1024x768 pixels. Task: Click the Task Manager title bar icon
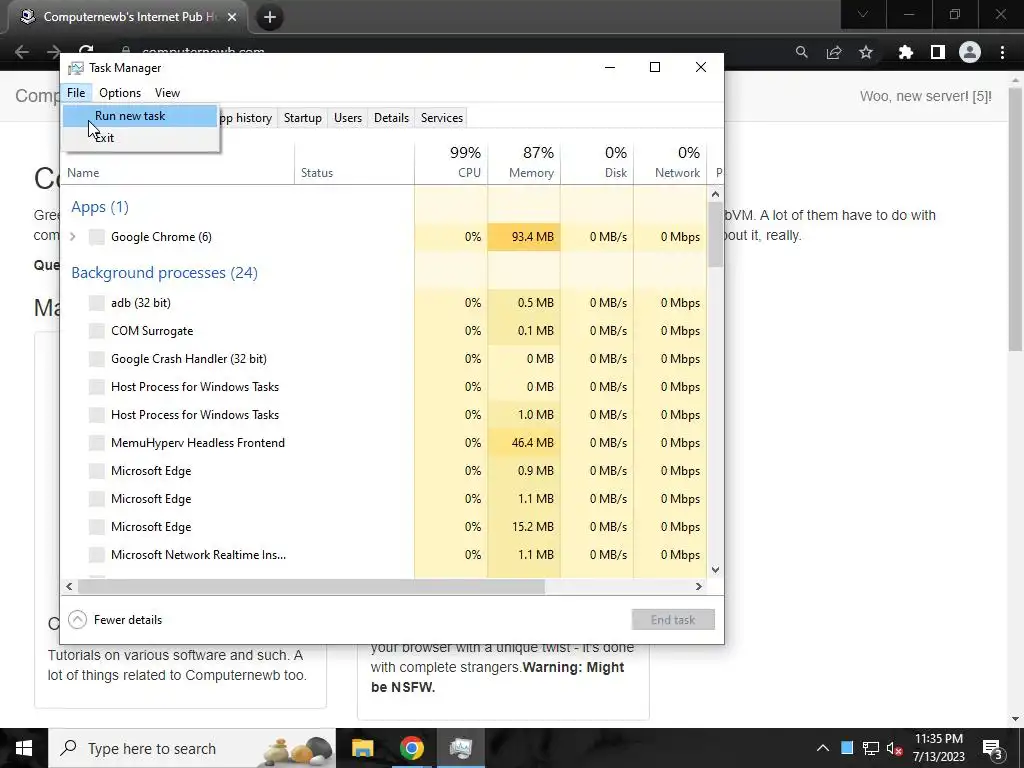[x=76, y=68]
